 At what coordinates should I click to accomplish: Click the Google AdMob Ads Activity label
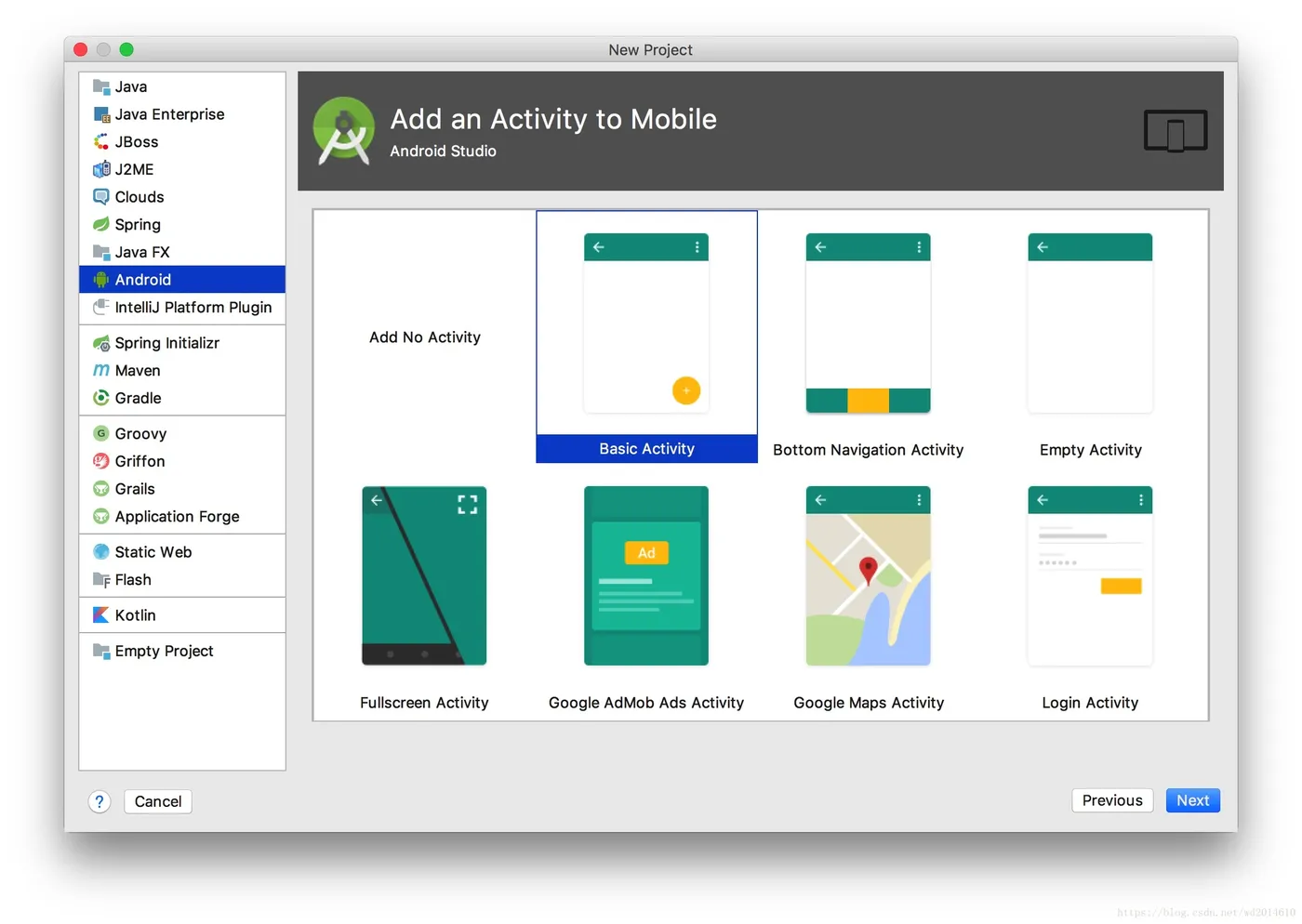(646, 703)
